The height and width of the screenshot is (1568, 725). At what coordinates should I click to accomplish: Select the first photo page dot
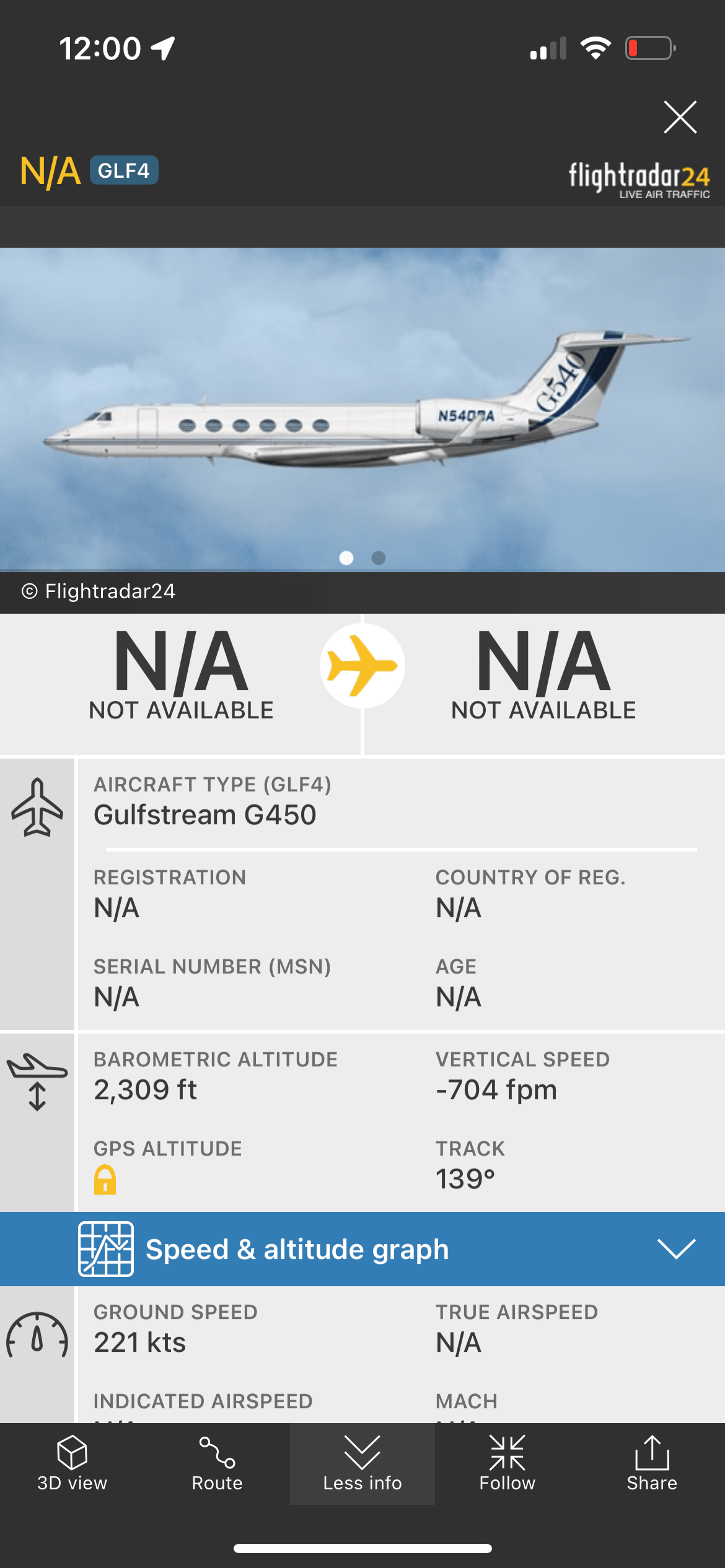pyautogui.click(x=346, y=558)
